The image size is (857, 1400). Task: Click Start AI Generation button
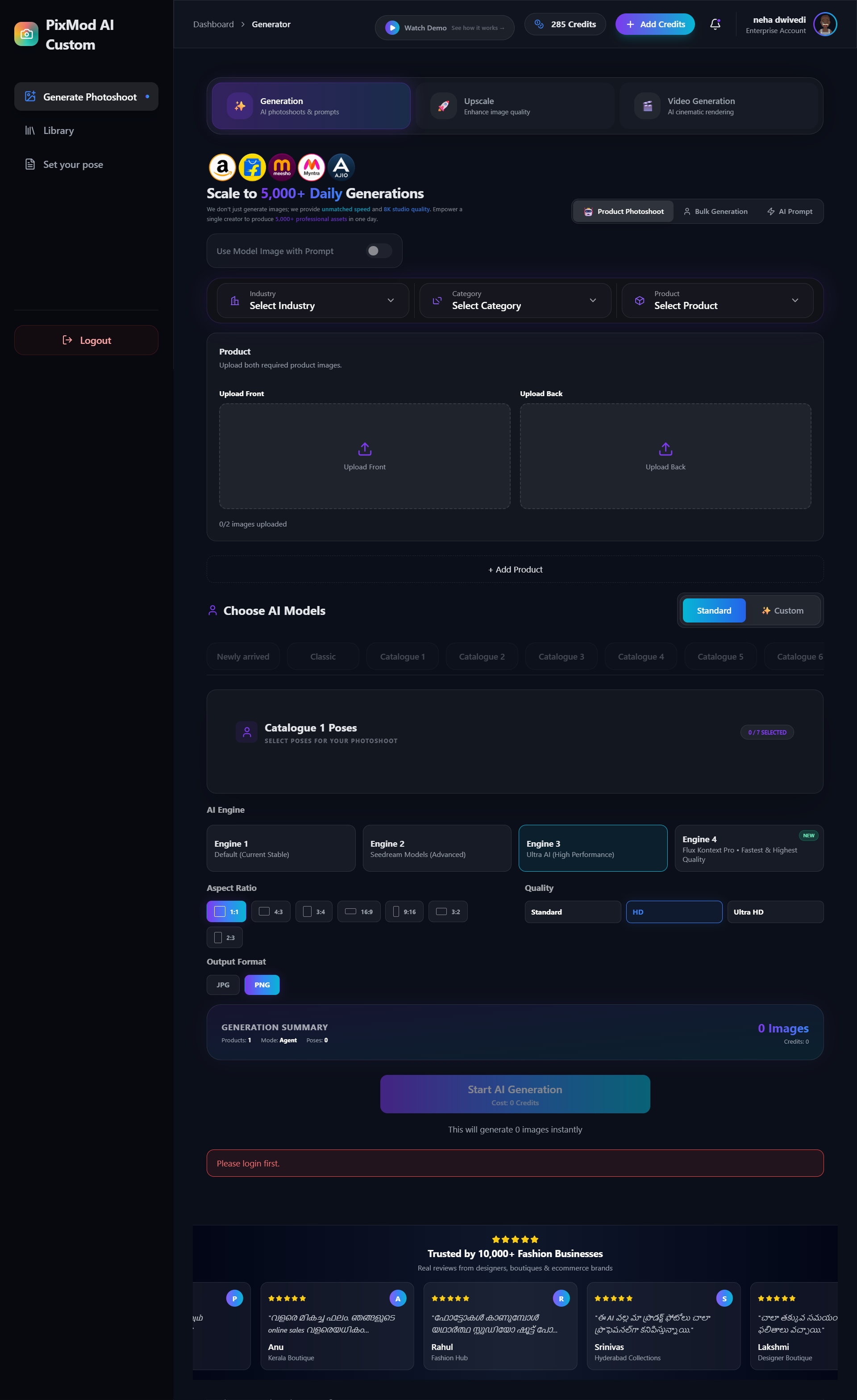515,1094
